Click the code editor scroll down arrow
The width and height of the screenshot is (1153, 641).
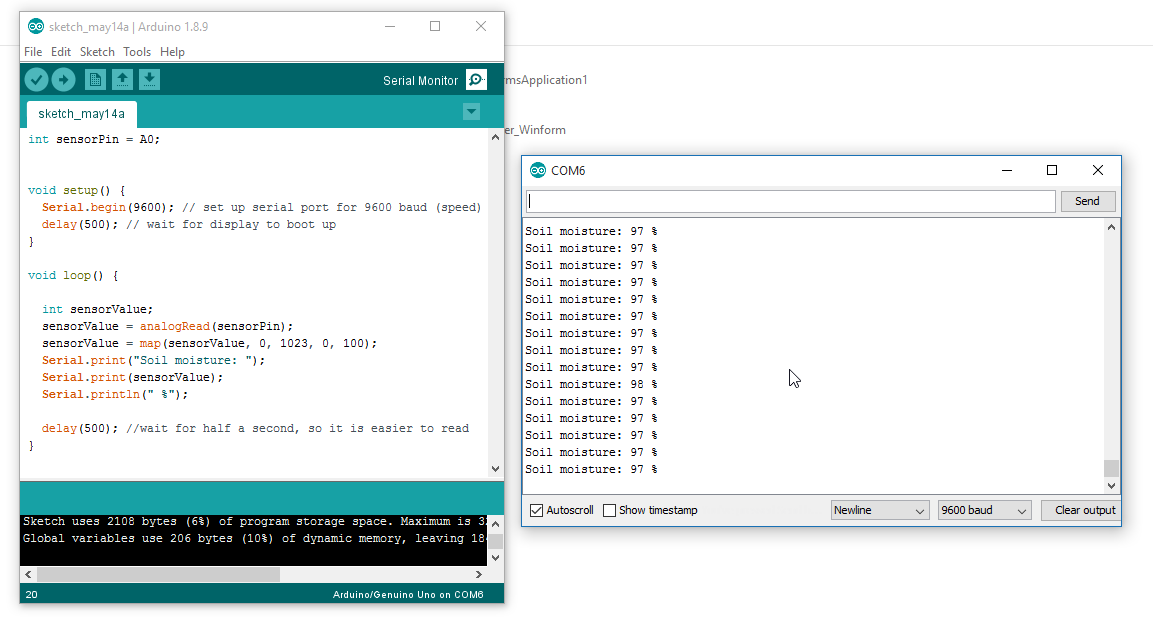pos(496,469)
